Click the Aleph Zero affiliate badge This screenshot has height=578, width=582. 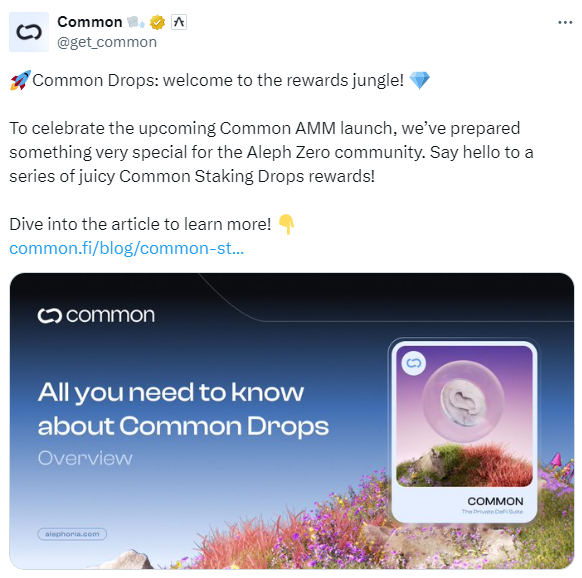pyautogui.click(x=179, y=22)
